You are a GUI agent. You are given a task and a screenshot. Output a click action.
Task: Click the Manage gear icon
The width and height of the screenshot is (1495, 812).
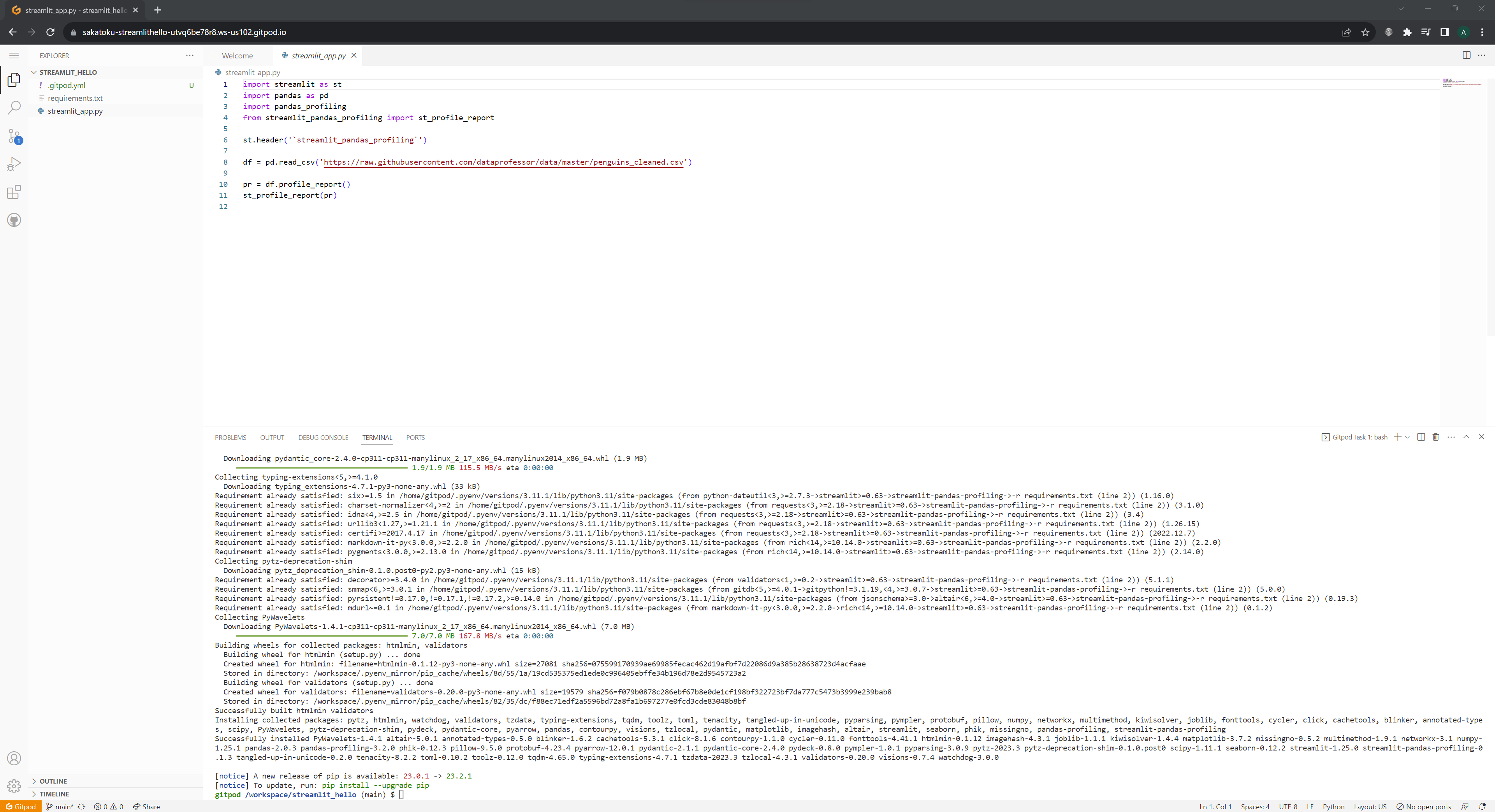coord(14,786)
